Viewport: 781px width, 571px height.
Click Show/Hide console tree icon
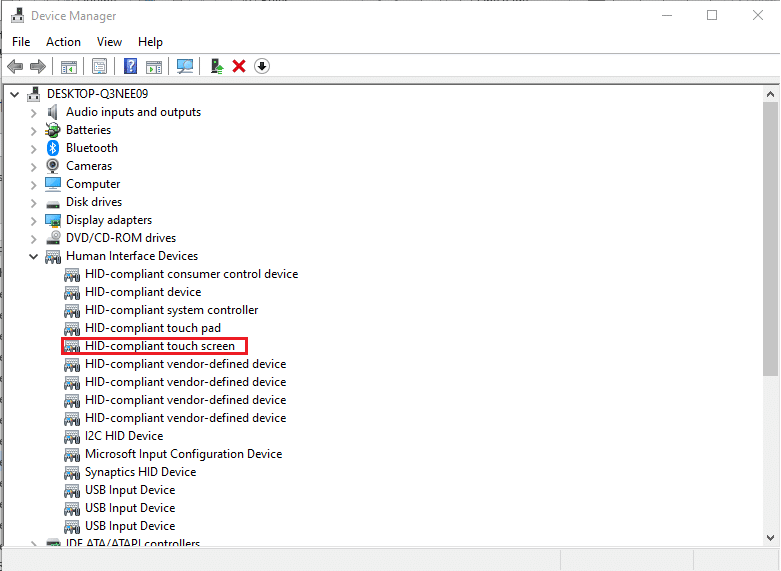69,66
